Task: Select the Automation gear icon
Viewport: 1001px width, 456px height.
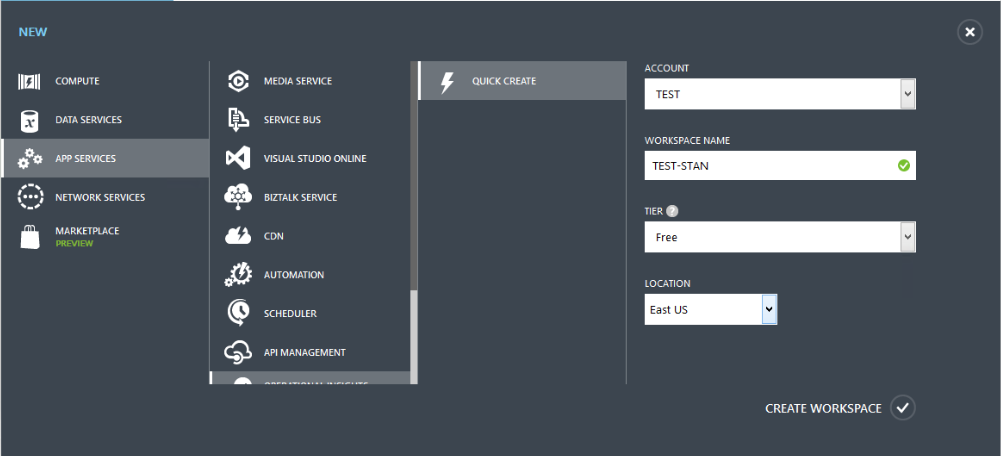Action: tap(238, 275)
